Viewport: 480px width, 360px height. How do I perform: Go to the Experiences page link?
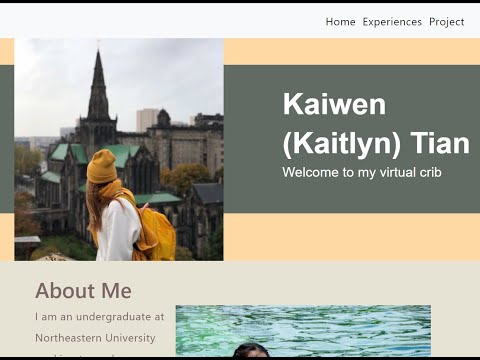(x=392, y=22)
